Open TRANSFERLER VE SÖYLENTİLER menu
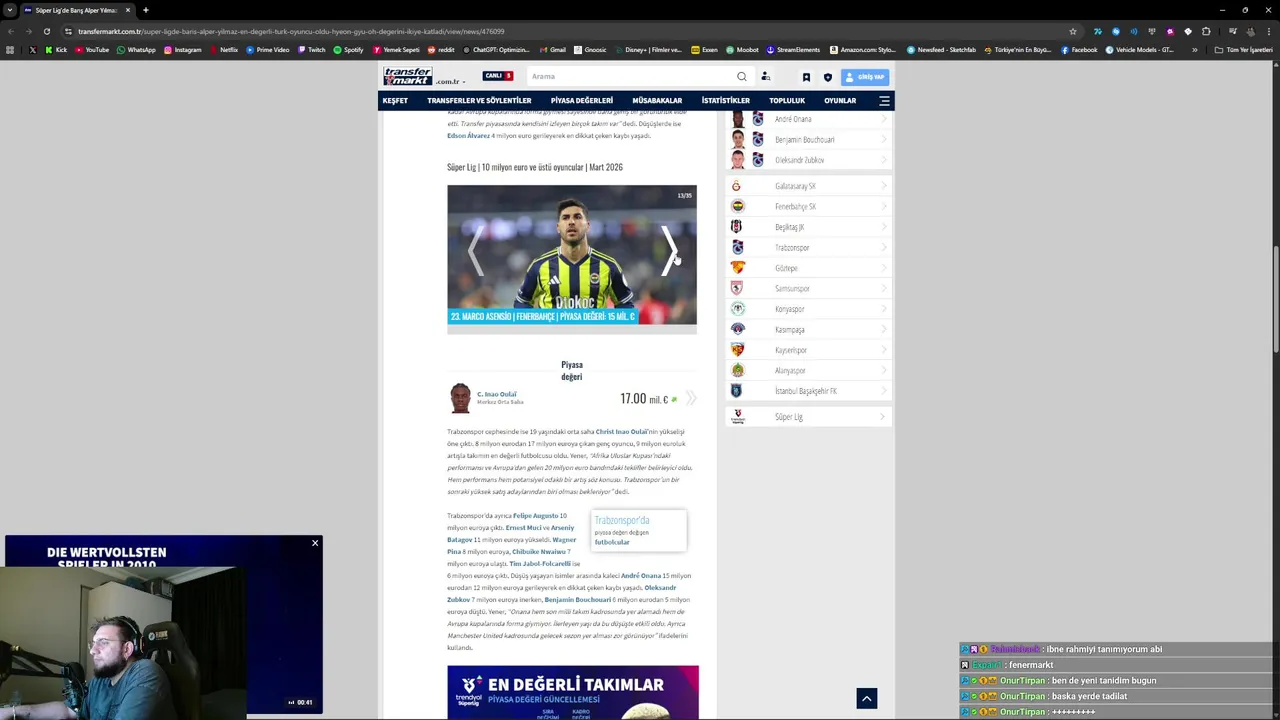 coord(479,101)
